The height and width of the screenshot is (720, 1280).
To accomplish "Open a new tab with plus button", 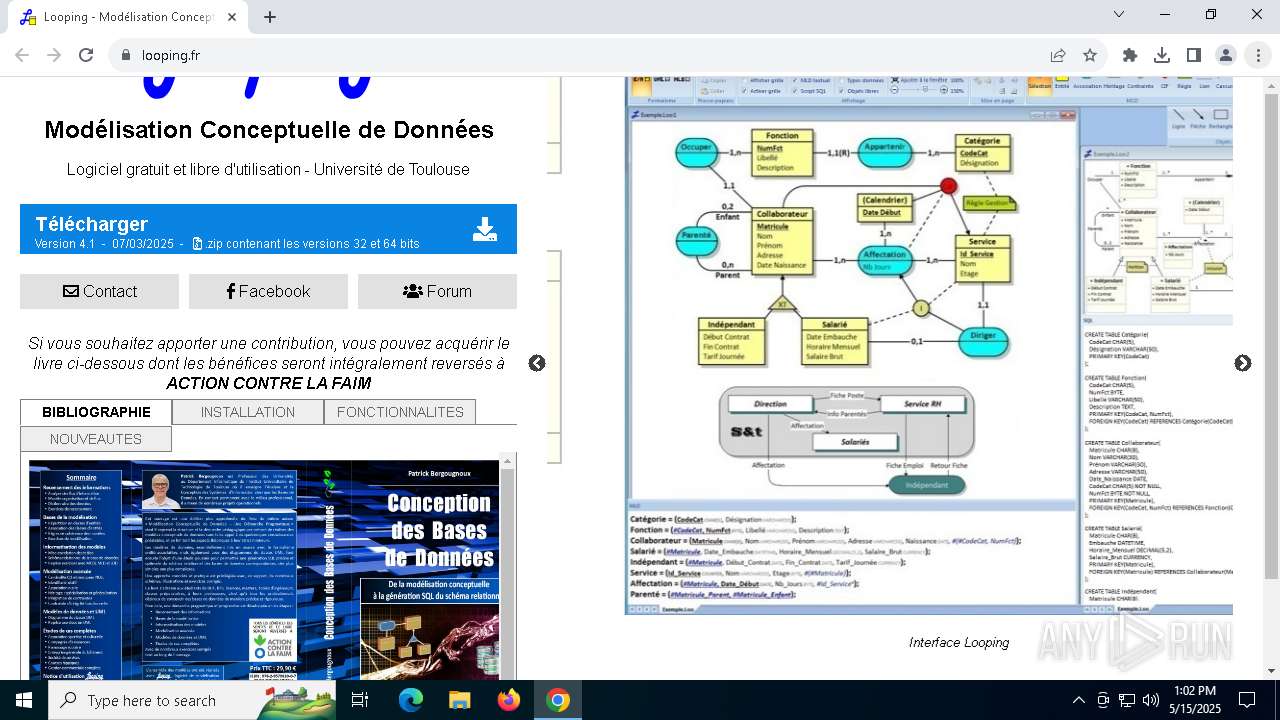I will tap(270, 17).
